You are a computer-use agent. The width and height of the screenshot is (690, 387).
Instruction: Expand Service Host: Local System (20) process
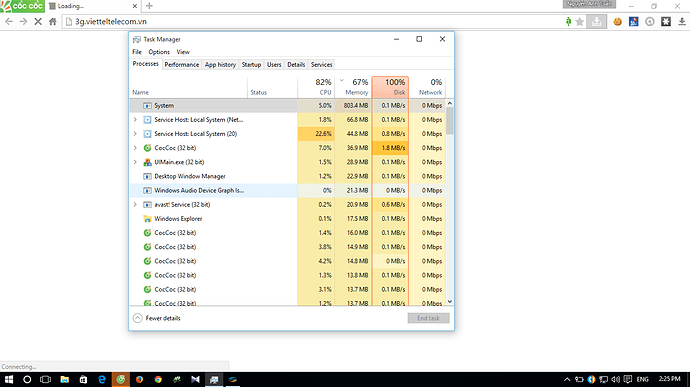[x=135, y=134]
